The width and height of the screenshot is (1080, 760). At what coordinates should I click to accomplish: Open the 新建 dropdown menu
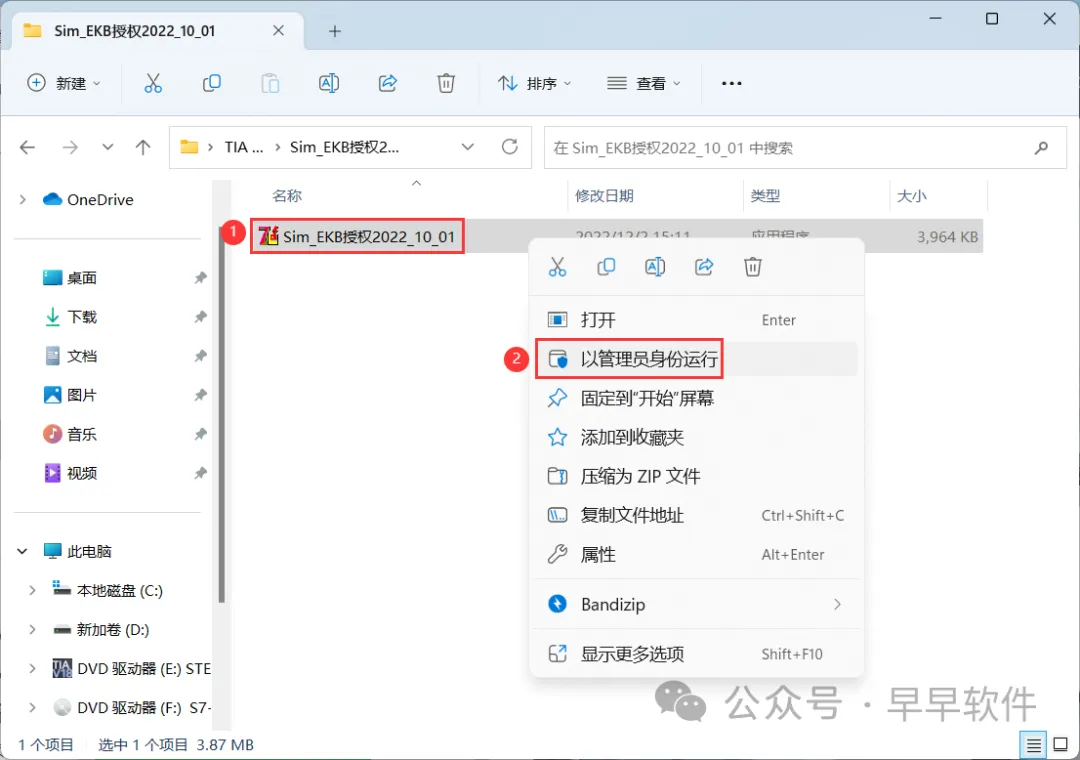coord(64,83)
